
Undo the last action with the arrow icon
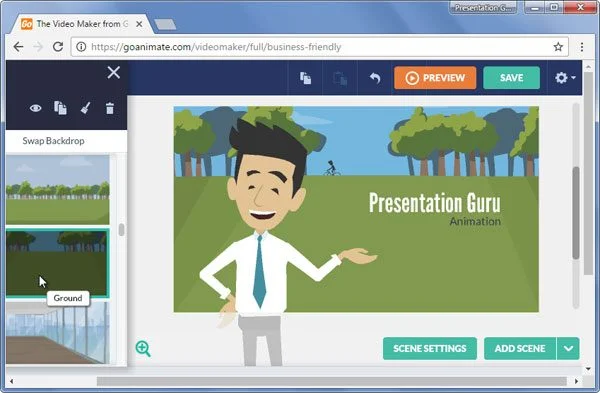(x=375, y=78)
